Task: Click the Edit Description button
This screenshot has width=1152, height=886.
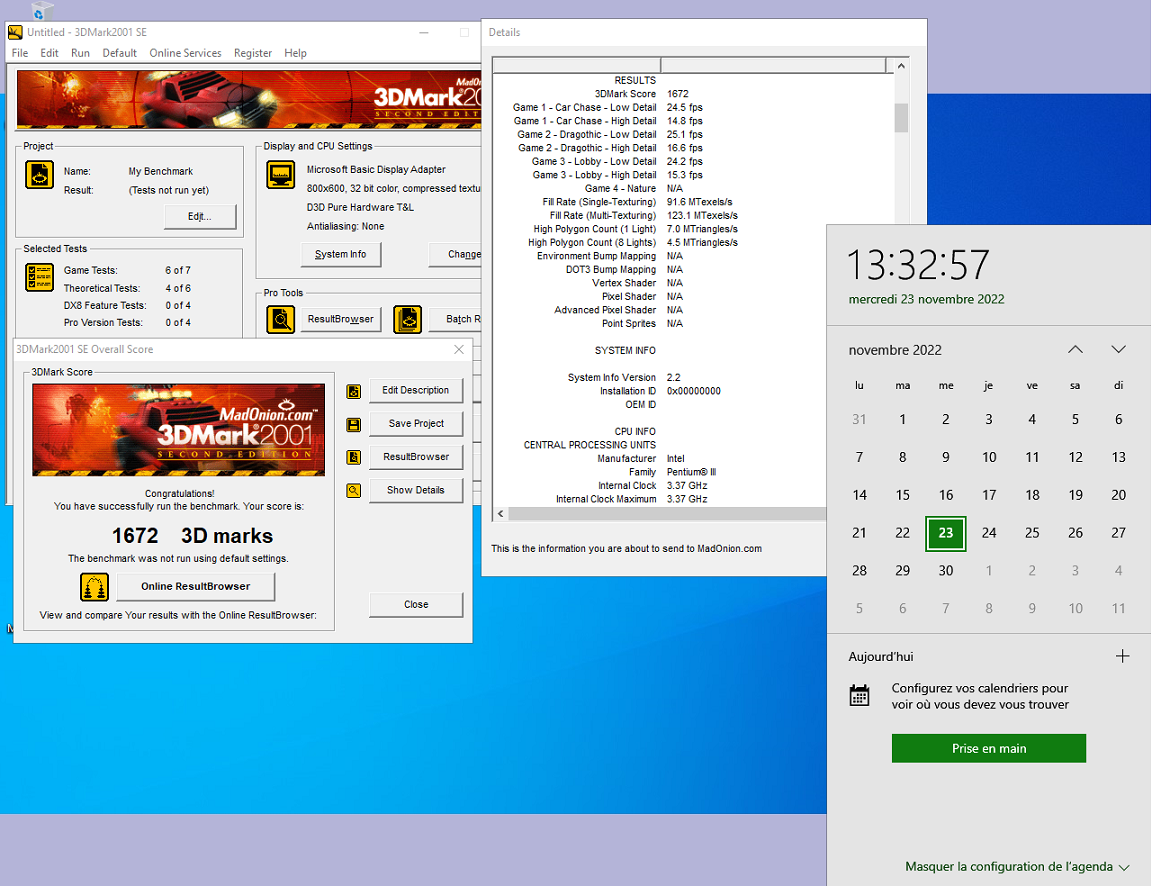Action: pyautogui.click(x=416, y=391)
